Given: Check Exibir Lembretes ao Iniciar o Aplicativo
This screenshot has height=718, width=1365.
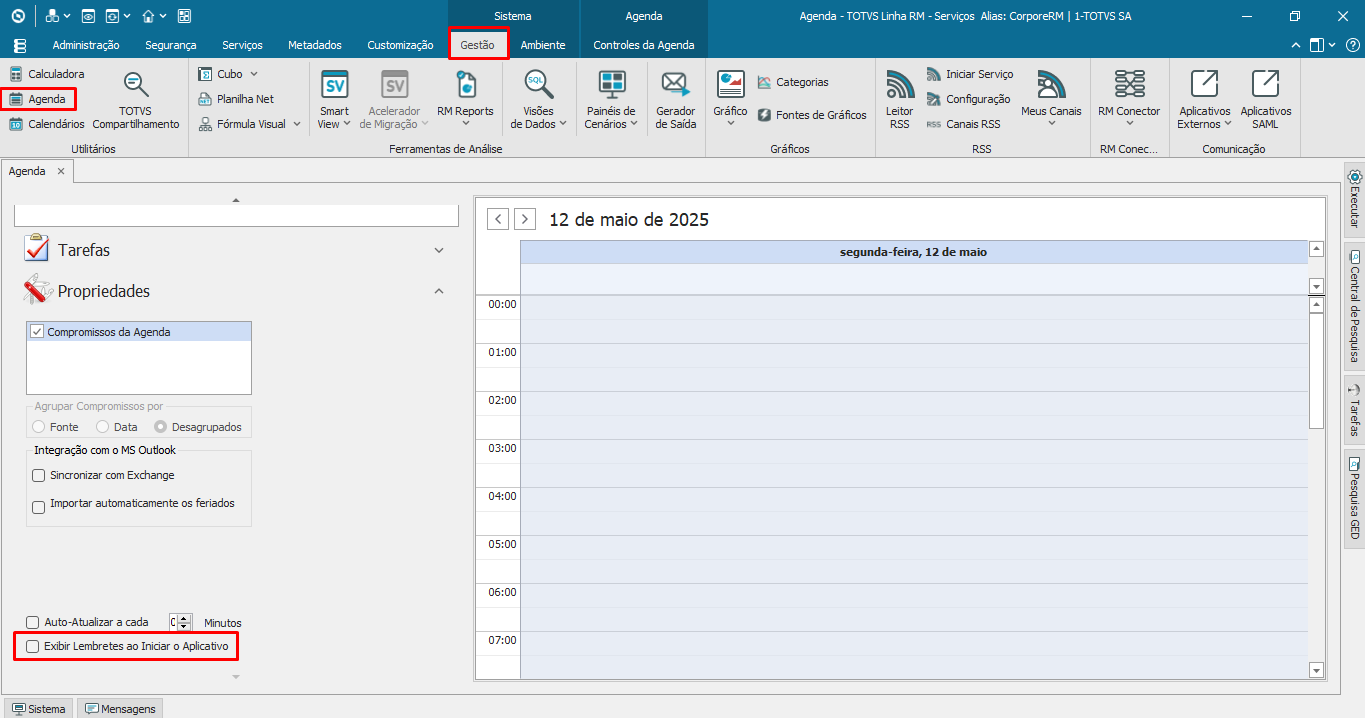Looking at the screenshot, I should click(x=33, y=647).
